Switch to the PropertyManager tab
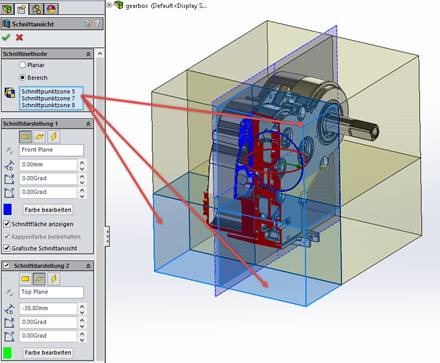The width and height of the screenshot is (440, 363). click(22, 9)
